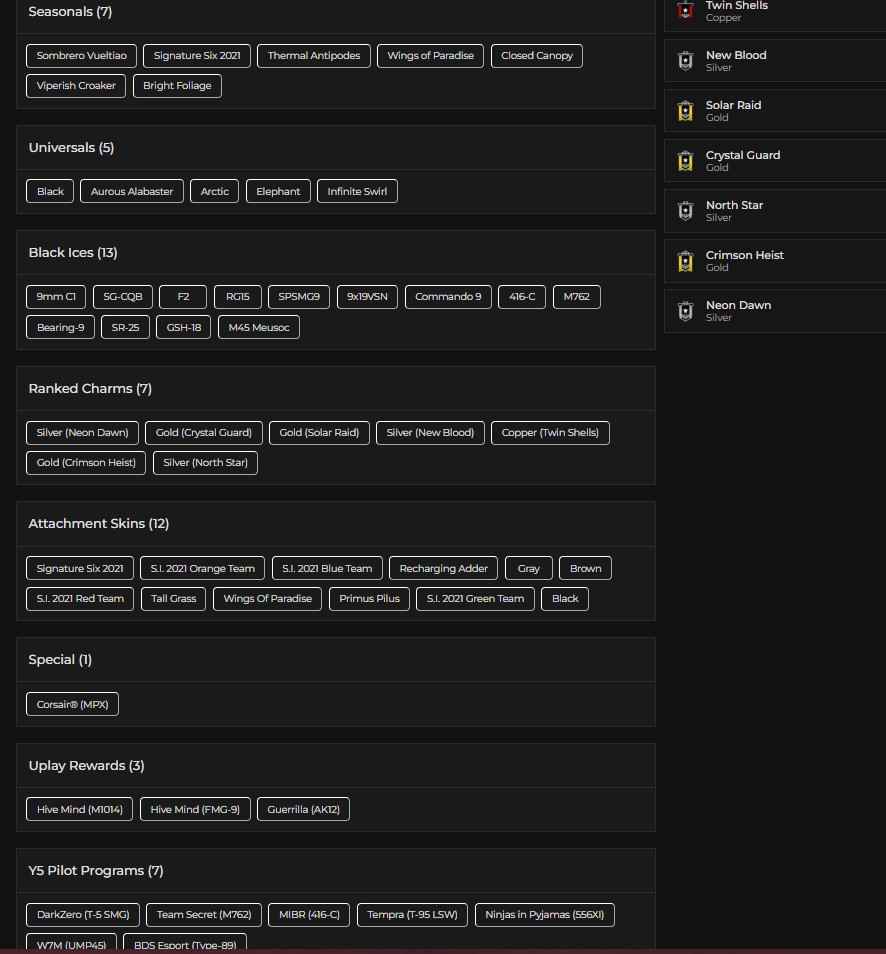Click the Solar Raid gold charm icon
The width and height of the screenshot is (886, 954).
685,111
